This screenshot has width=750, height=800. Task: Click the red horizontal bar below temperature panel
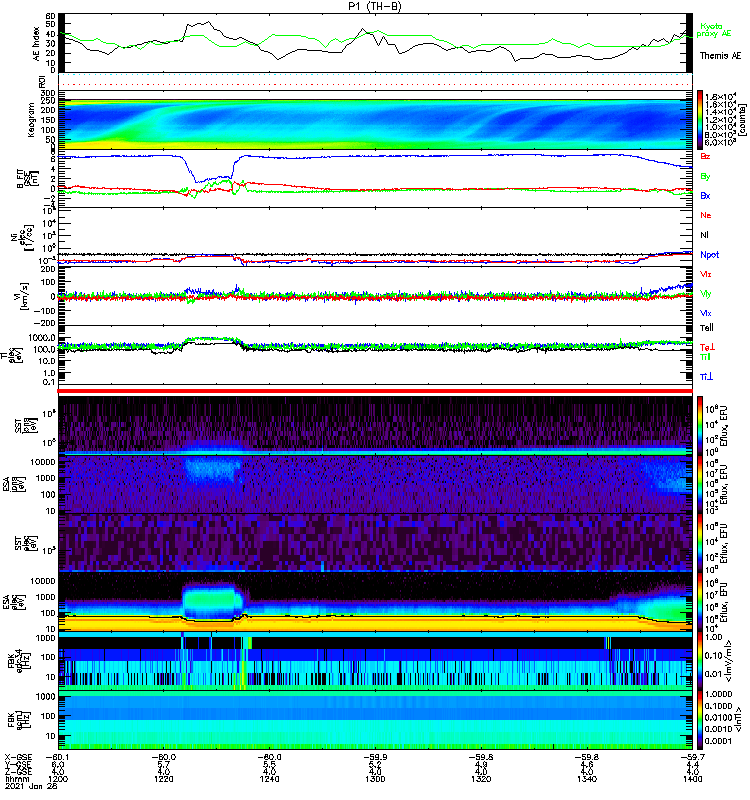coord(375,391)
